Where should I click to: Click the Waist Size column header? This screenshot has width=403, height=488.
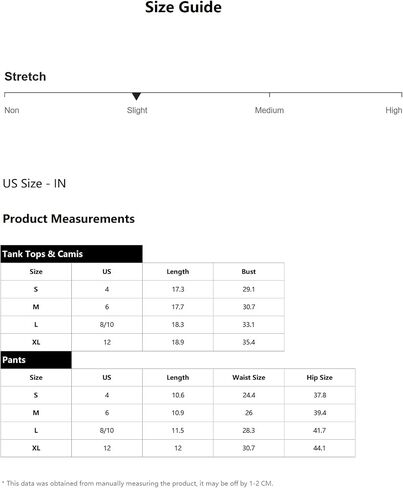click(x=249, y=378)
